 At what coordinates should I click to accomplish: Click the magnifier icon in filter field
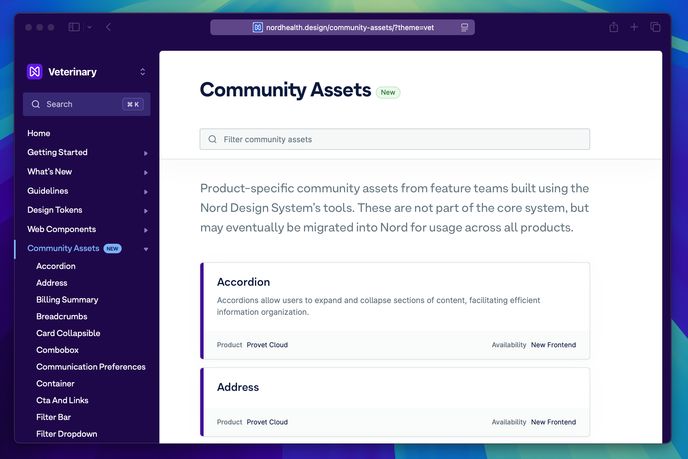click(x=212, y=139)
